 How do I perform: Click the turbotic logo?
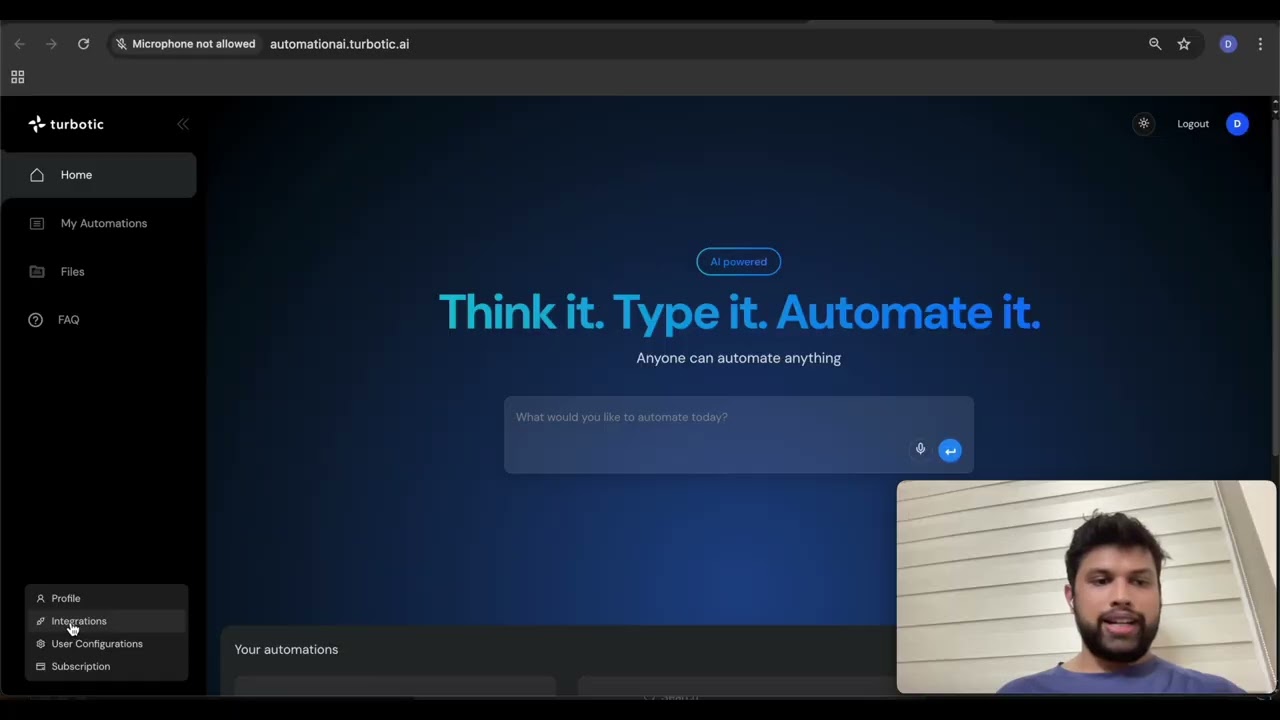point(66,124)
